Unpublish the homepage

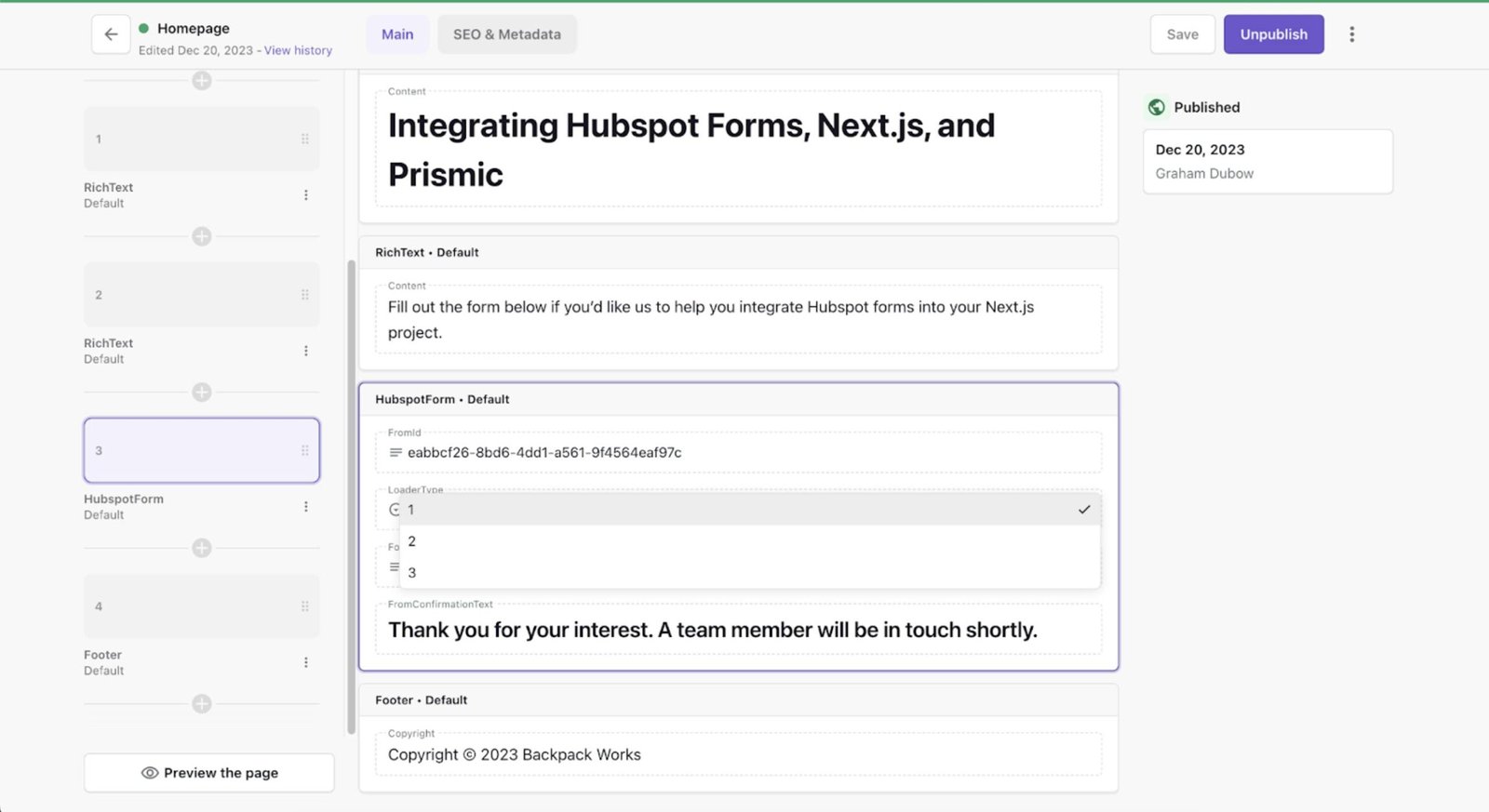point(1273,33)
